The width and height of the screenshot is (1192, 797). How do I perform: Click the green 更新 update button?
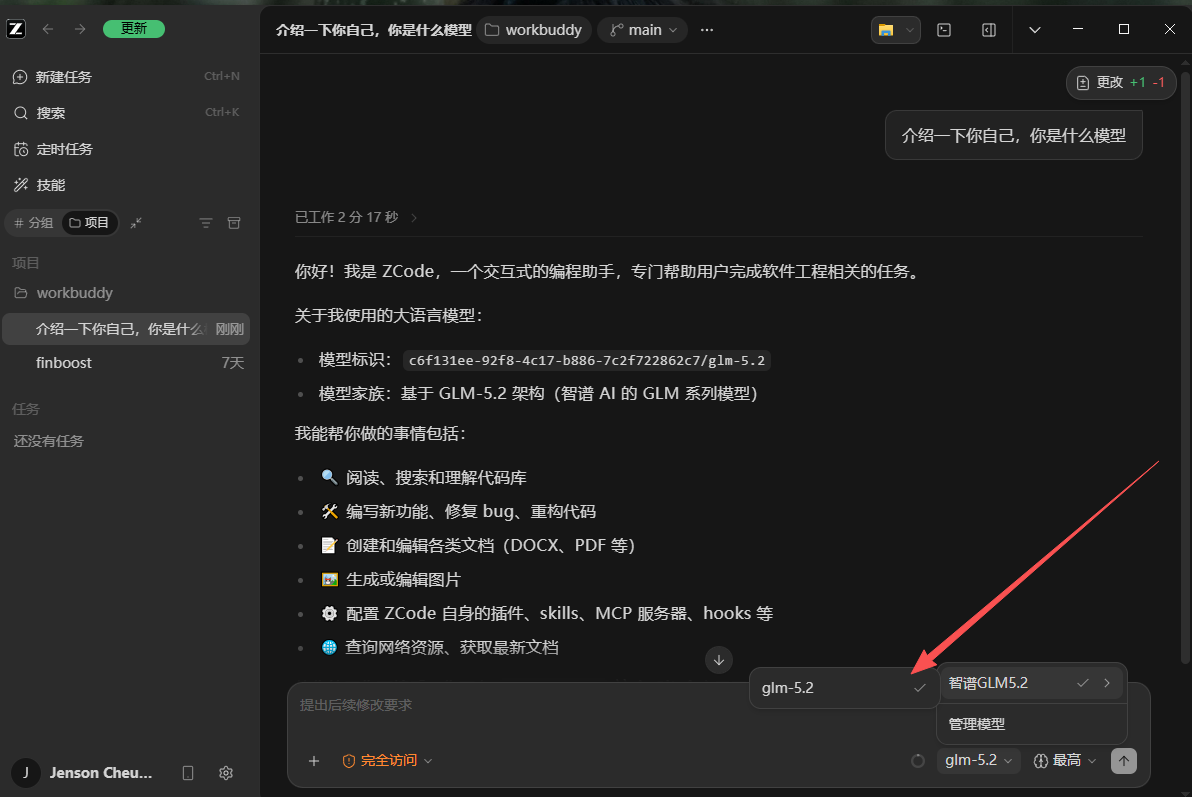click(x=134, y=29)
